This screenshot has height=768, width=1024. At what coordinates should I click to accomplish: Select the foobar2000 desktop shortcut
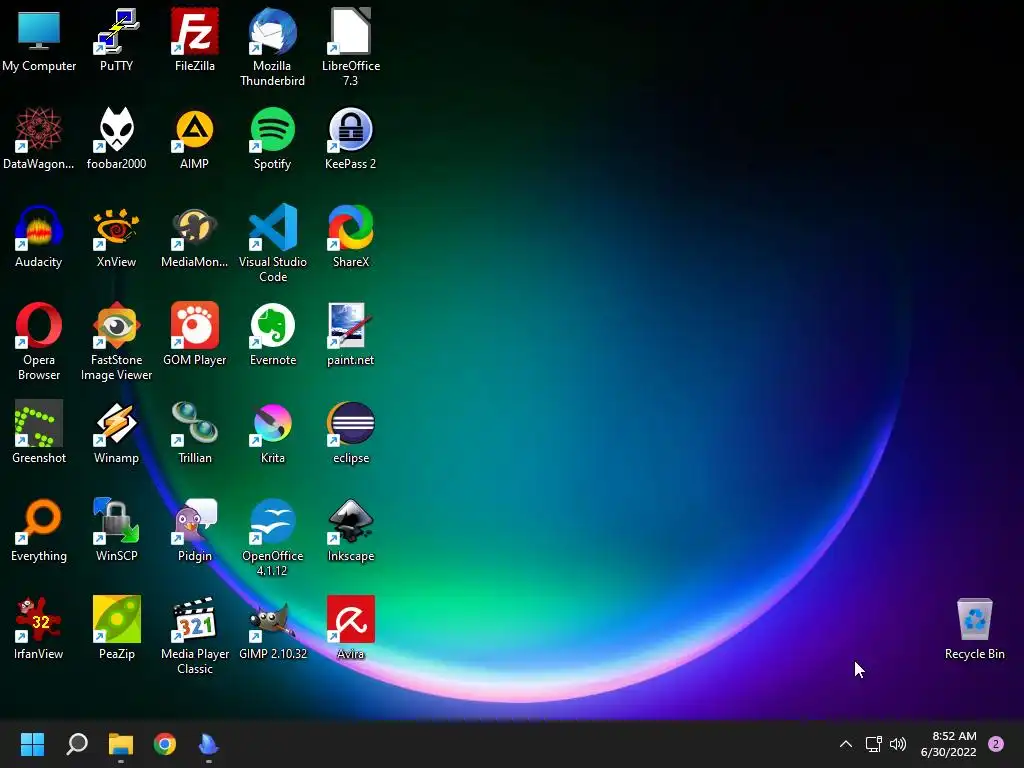click(x=116, y=138)
